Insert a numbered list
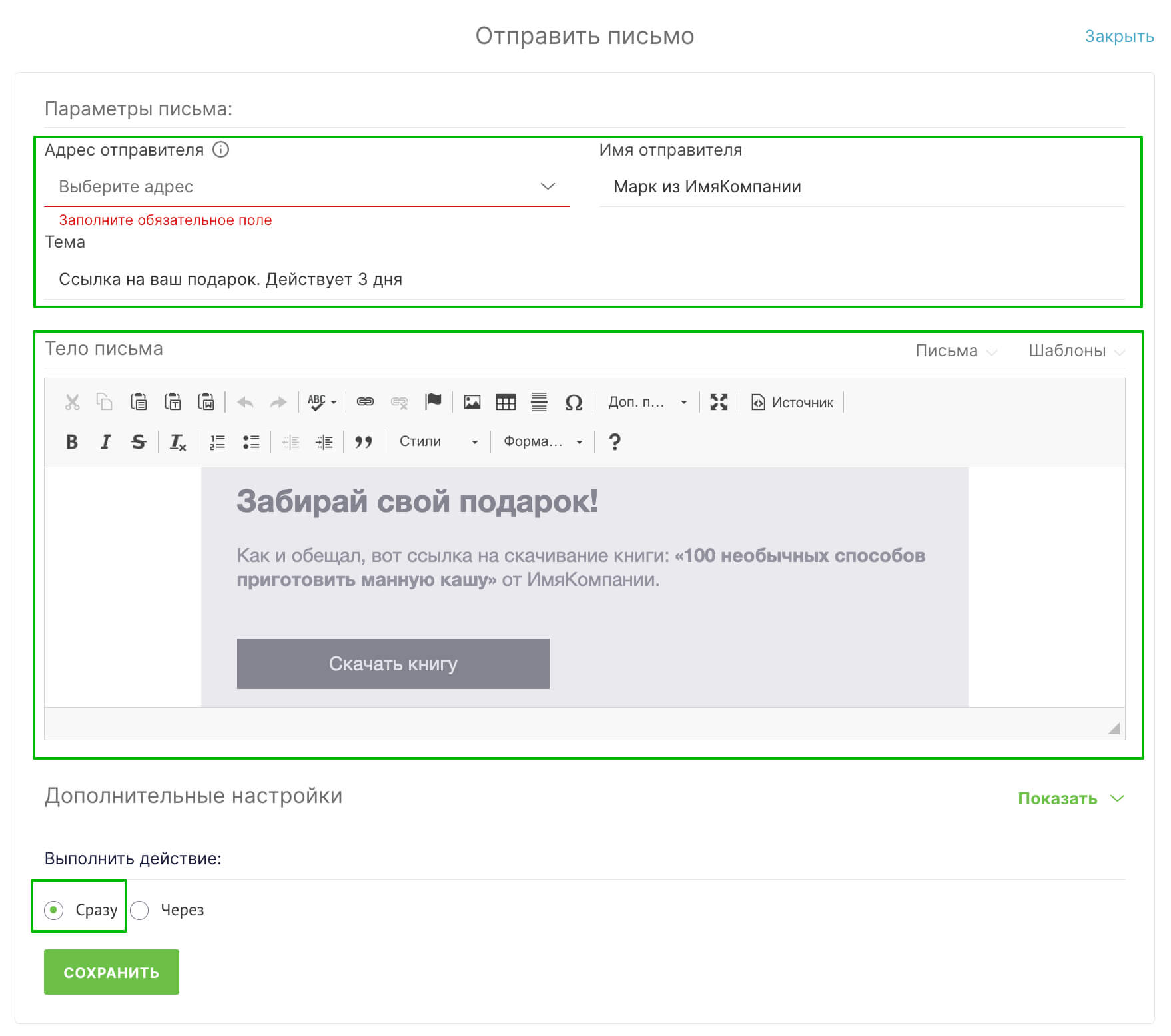 pos(218,441)
